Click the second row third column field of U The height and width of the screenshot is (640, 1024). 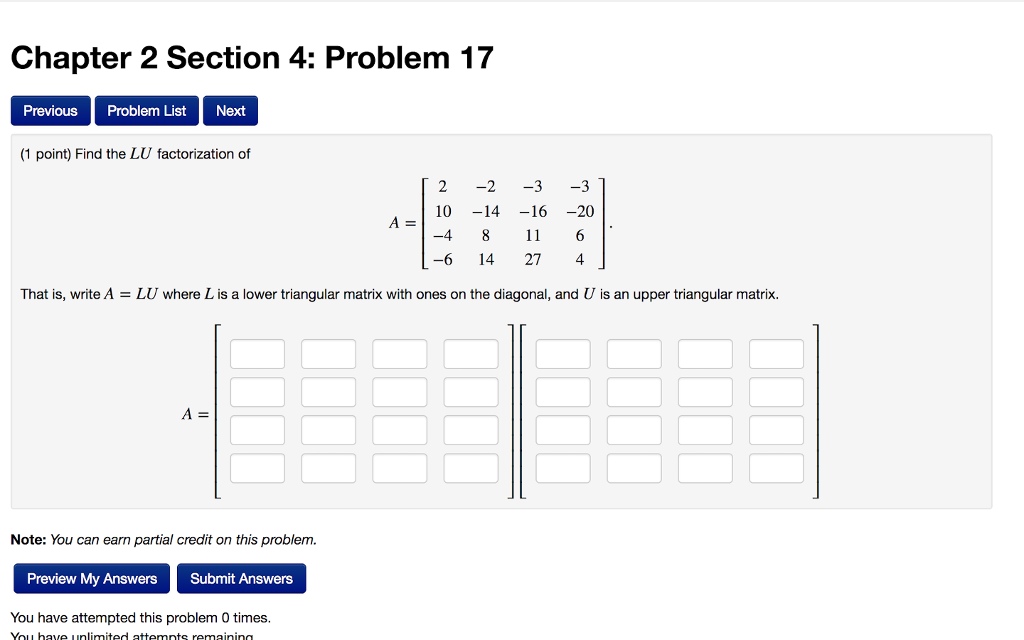click(704, 391)
